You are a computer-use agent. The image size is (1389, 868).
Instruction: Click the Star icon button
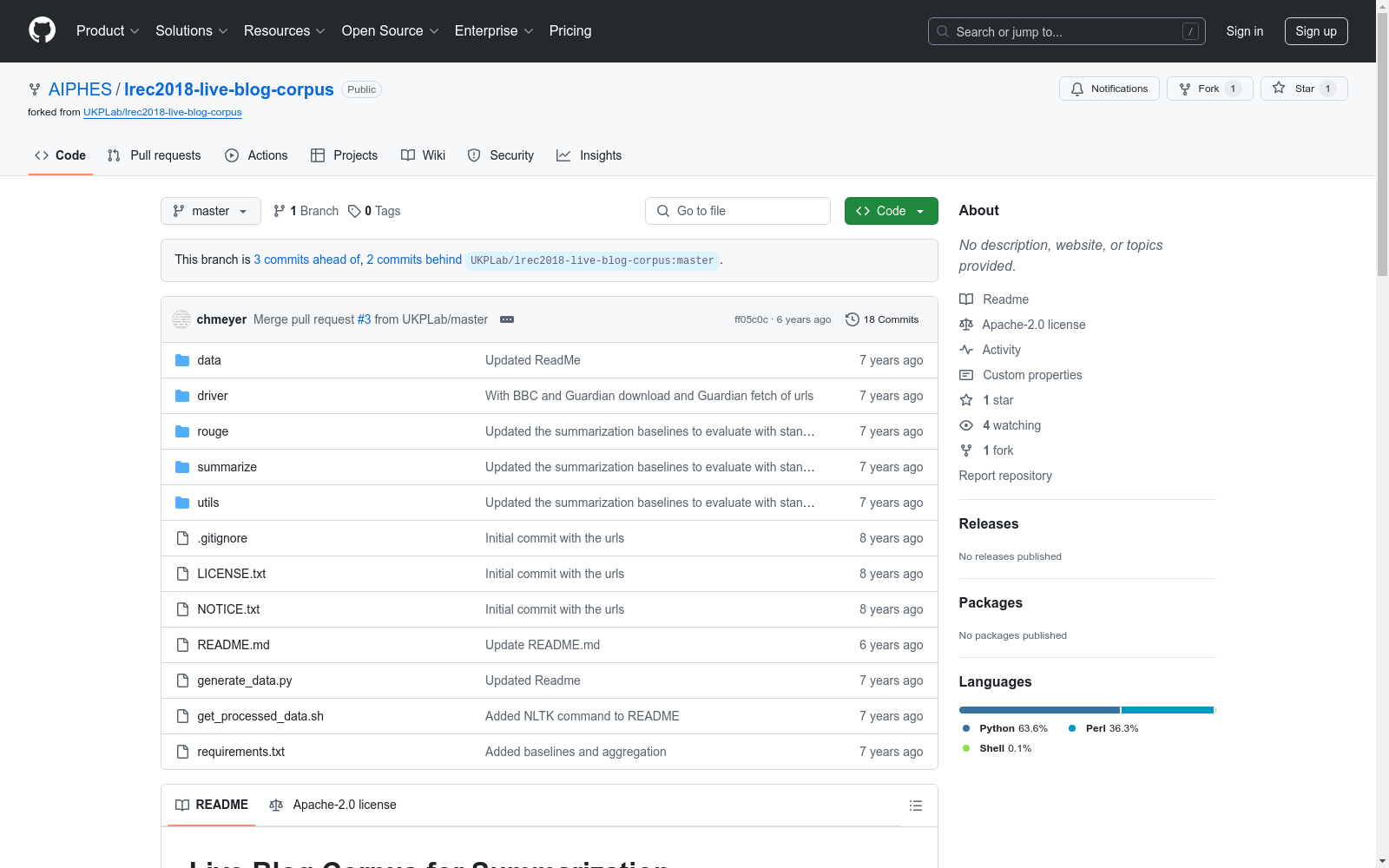click(x=1279, y=88)
